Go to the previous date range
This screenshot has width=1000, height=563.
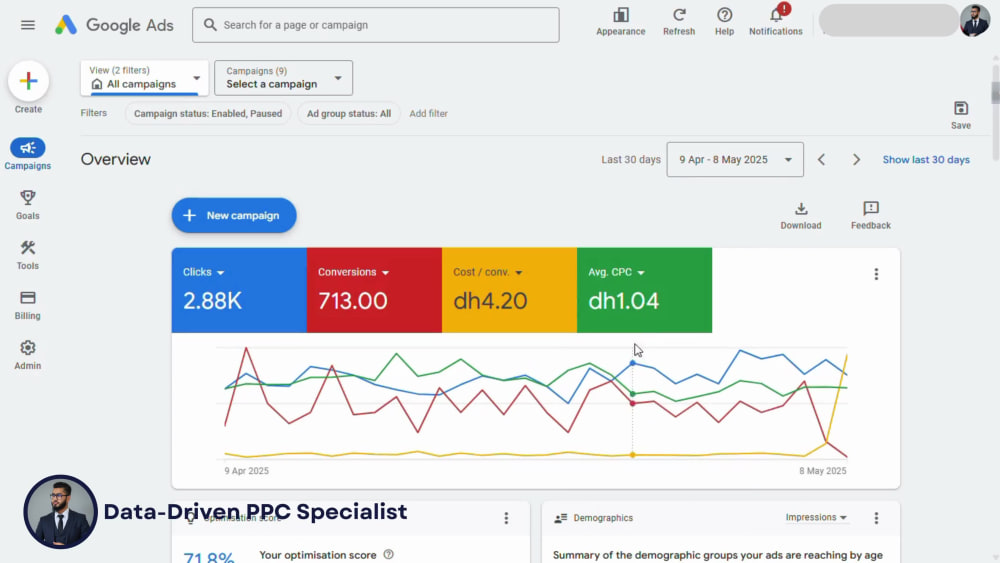tap(821, 159)
